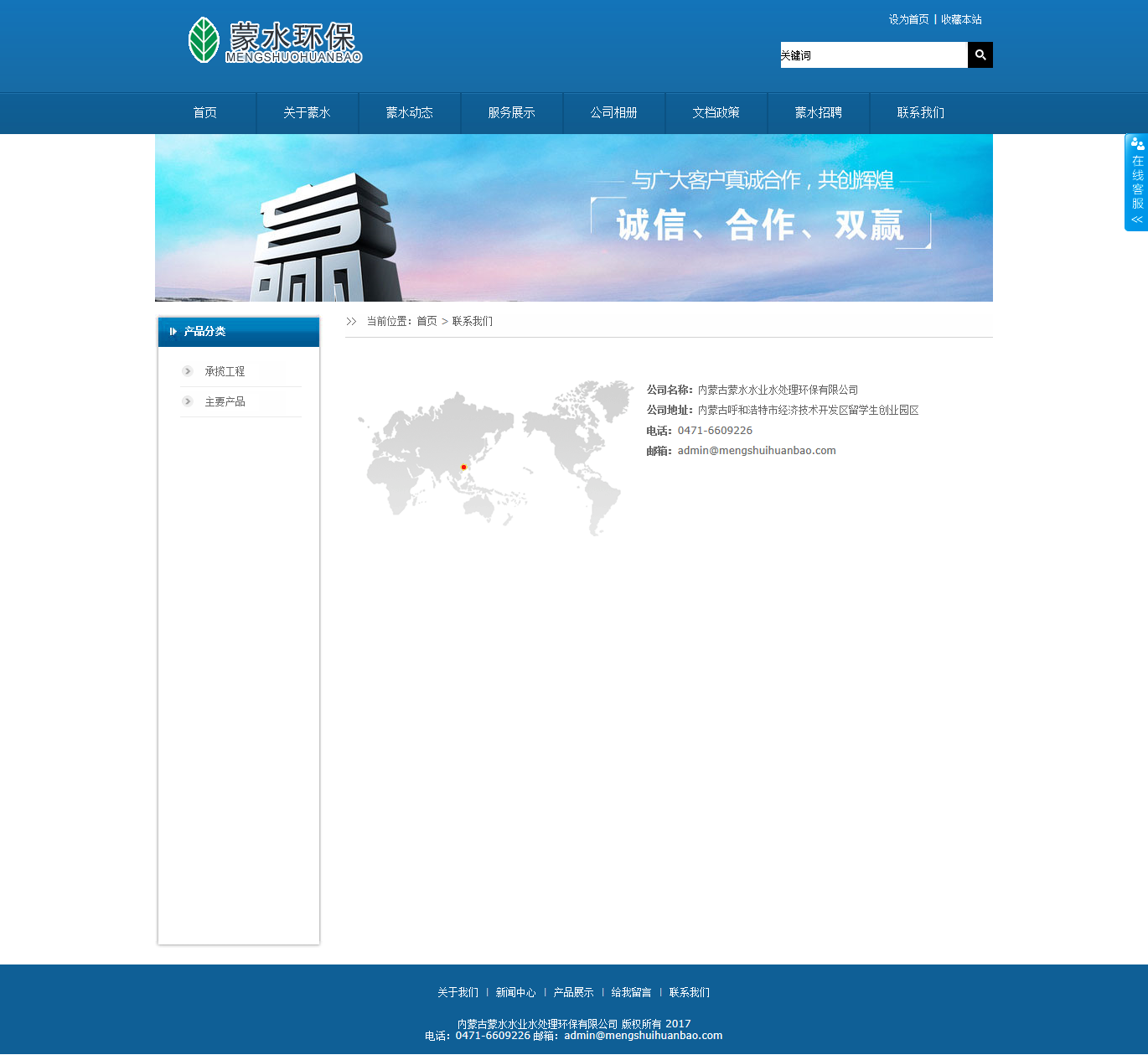Click the red location dot on map
This screenshot has height=1055, width=1148.
[x=463, y=467]
